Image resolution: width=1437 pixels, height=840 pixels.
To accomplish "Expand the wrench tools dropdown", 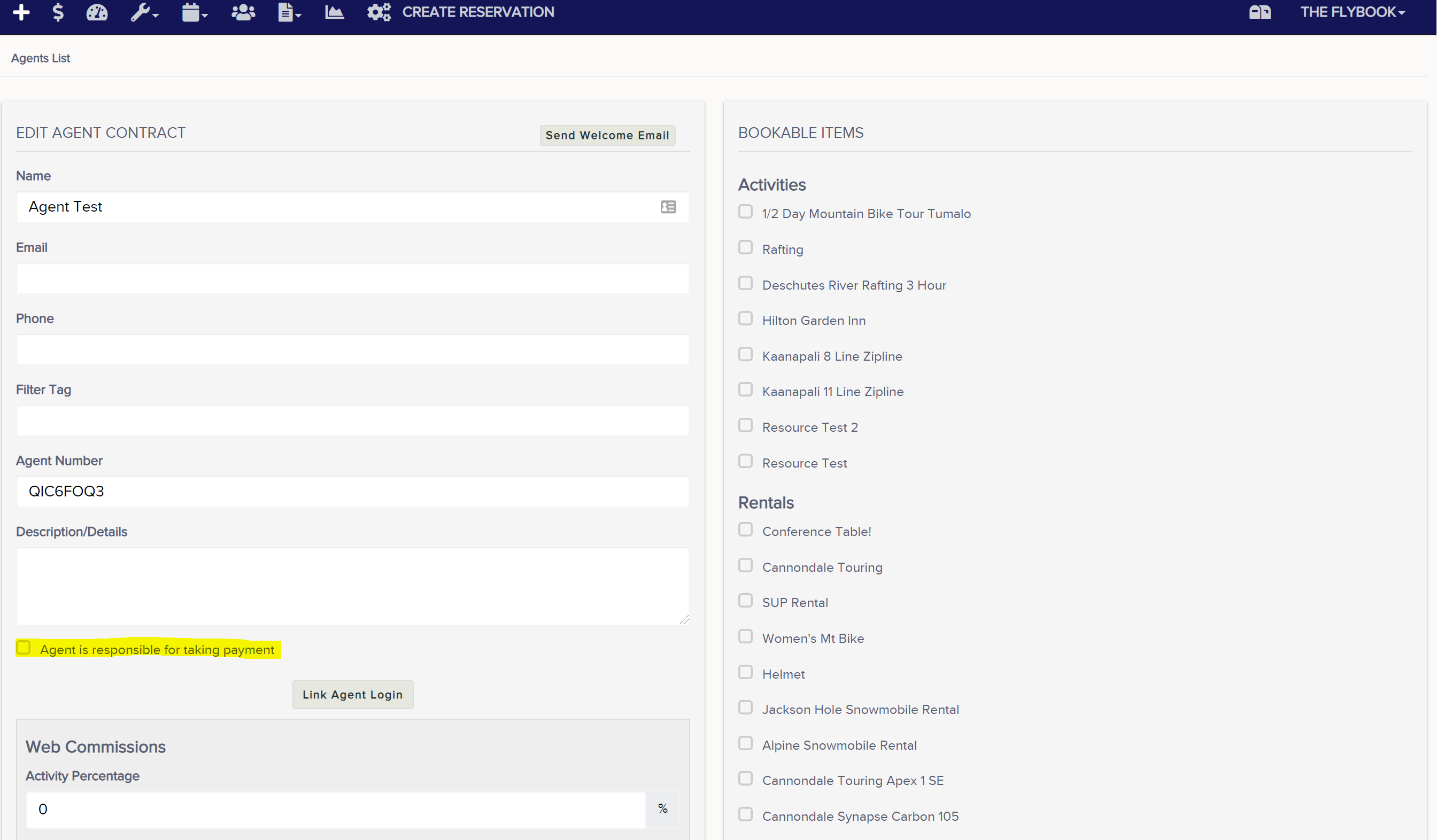I will tap(144, 12).
